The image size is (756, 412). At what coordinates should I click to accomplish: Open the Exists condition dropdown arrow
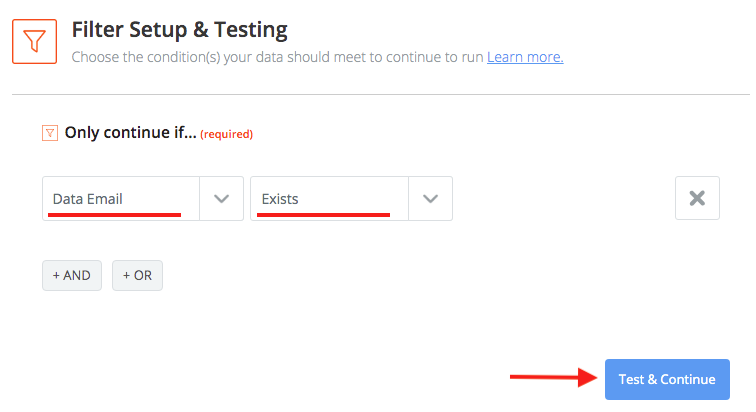(x=430, y=198)
